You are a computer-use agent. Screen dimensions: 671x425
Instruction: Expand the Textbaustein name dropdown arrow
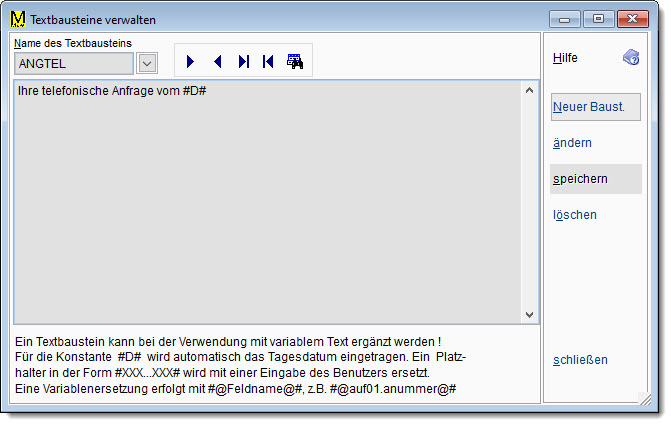click(x=147, y=64)
